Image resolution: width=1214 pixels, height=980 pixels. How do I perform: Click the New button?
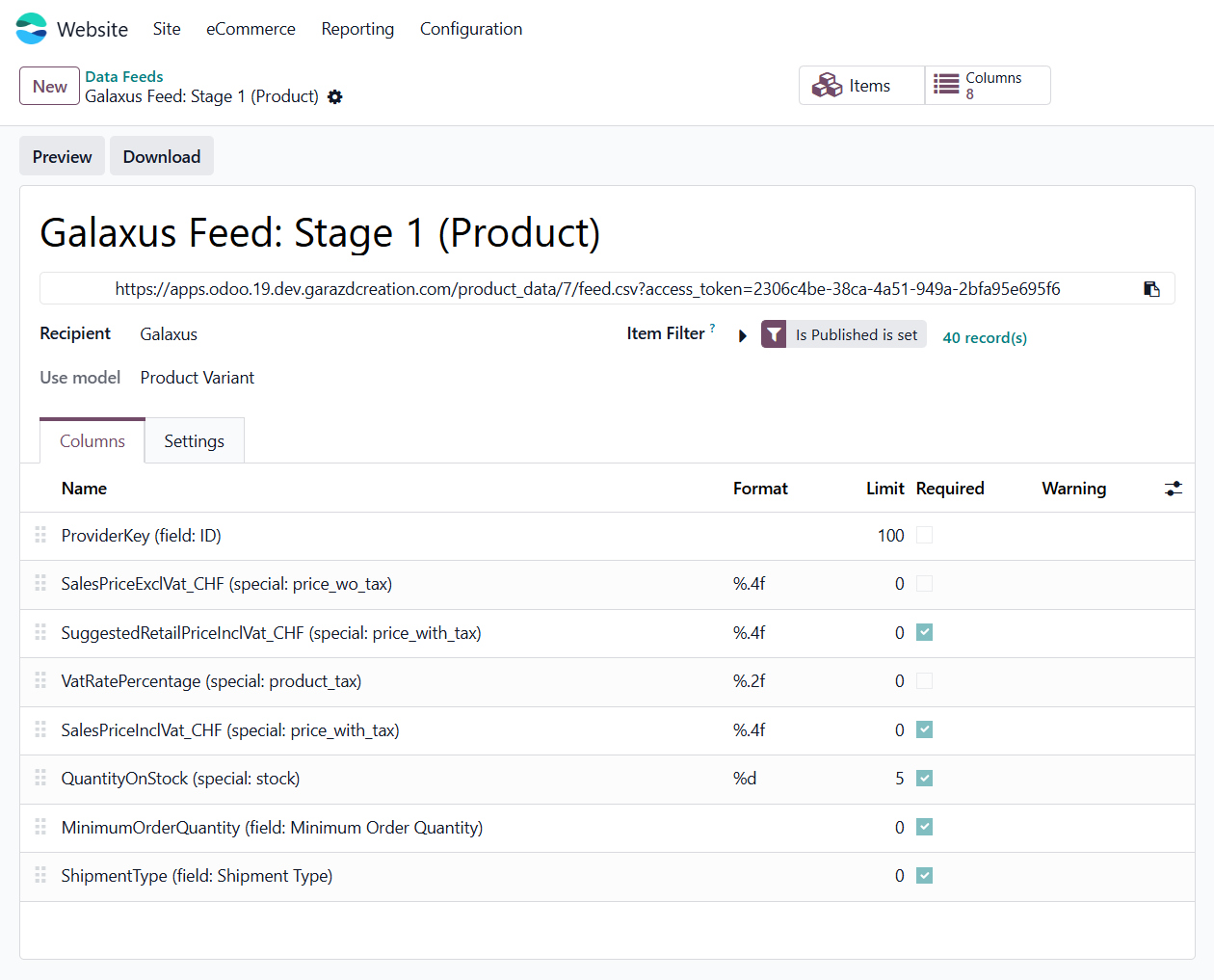coord(49,86)
